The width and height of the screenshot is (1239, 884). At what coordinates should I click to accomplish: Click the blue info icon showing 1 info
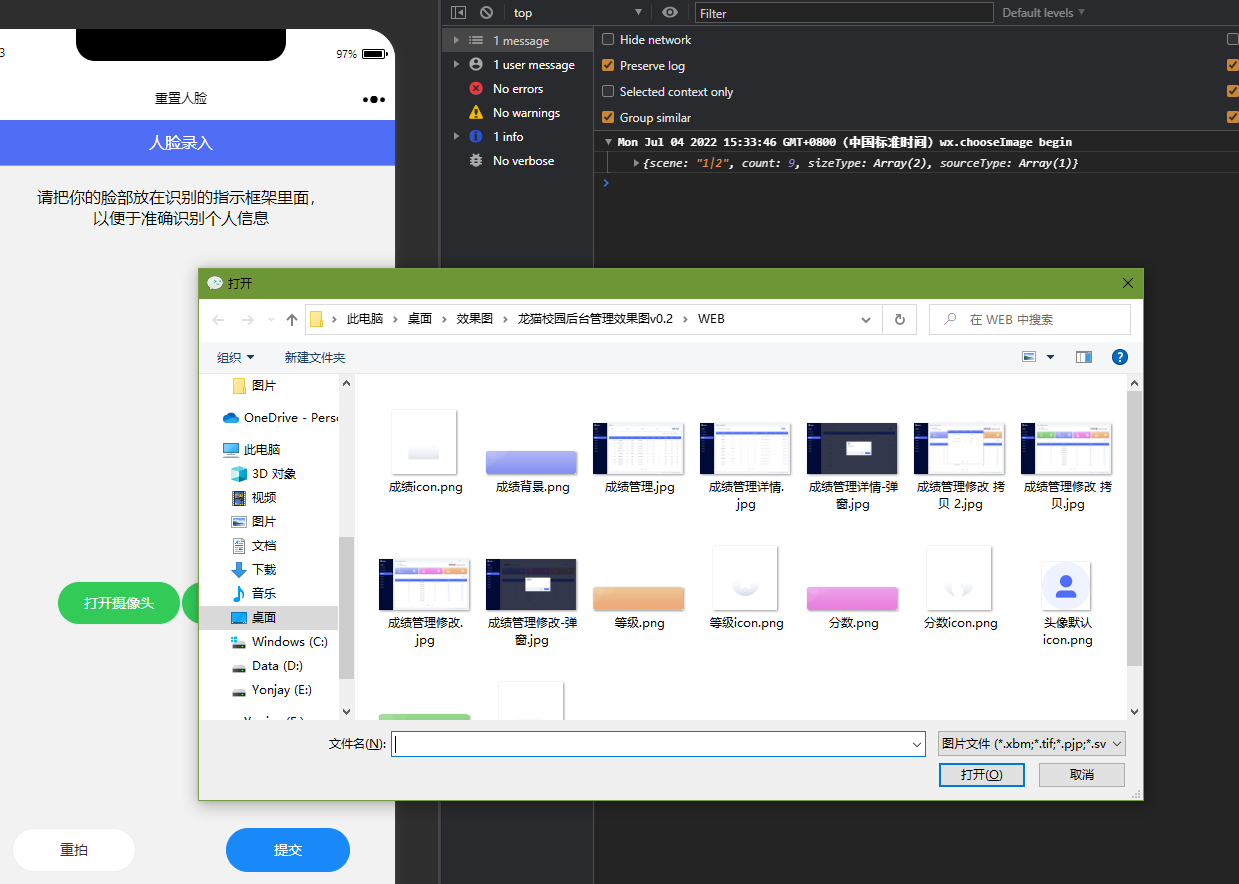point(475,136)
